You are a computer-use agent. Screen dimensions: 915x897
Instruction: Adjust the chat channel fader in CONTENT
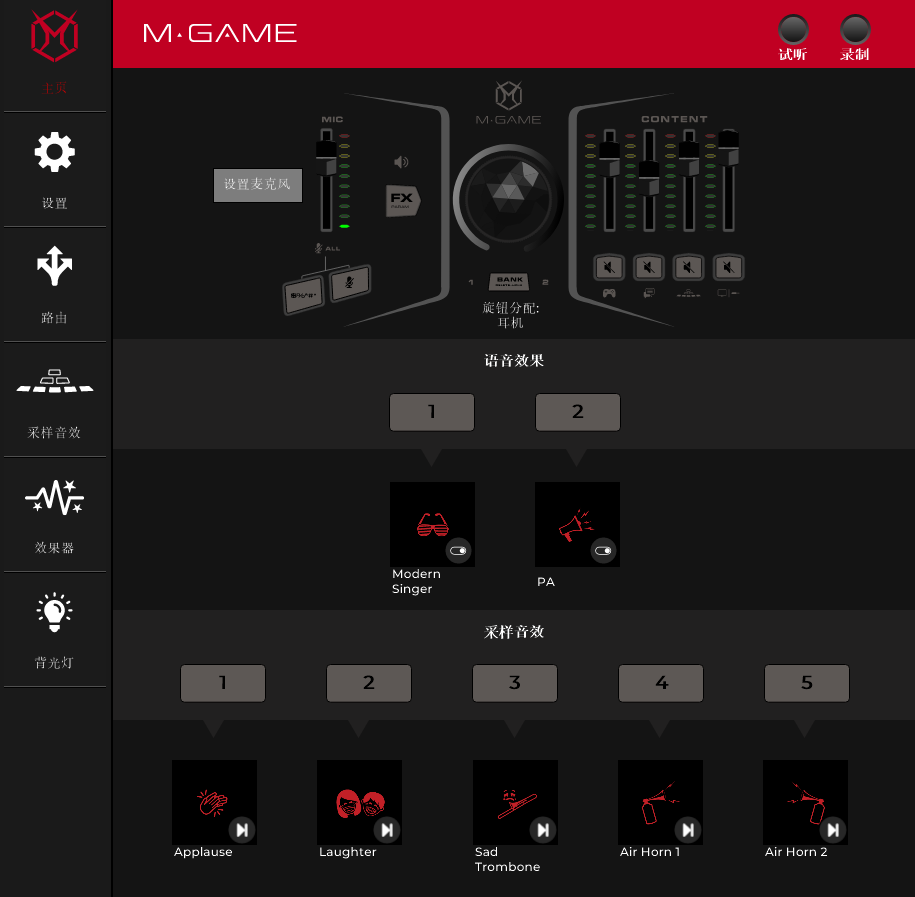(649, 177)
